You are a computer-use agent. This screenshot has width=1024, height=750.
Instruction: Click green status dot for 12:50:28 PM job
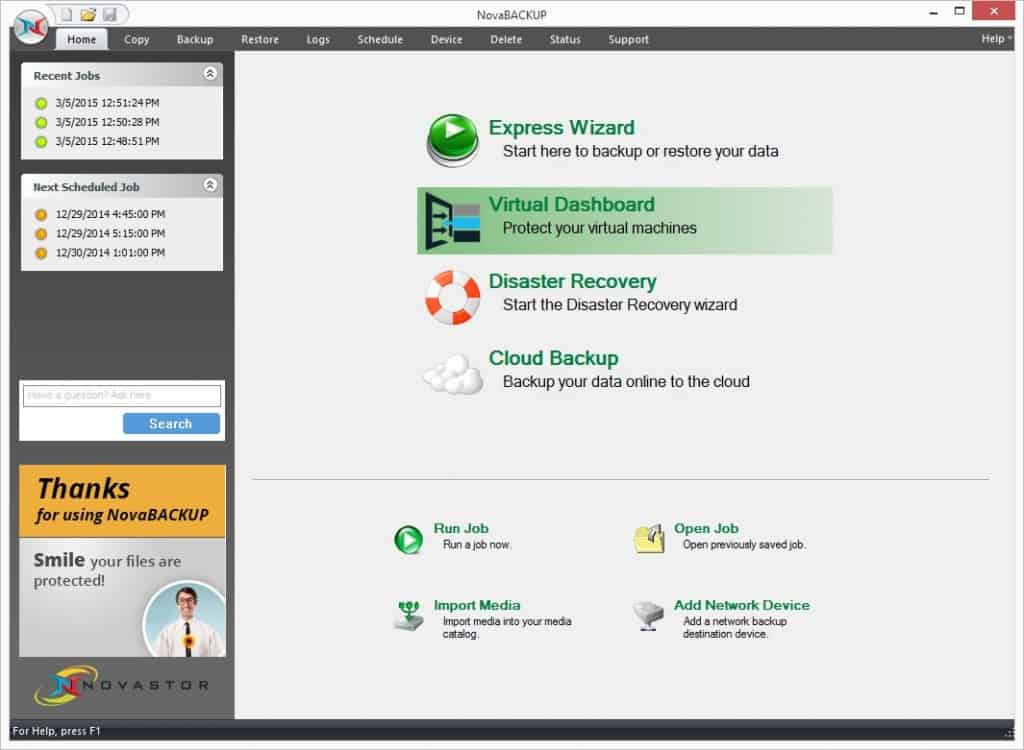(41, 122)
